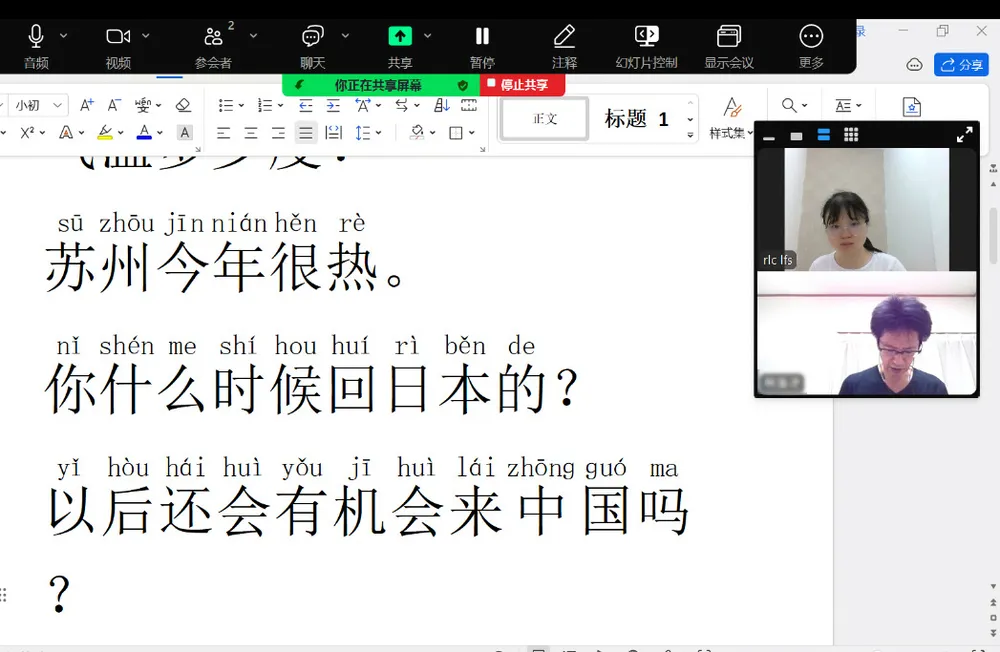Switch the video panel to grid view
Screen dimensions: 1000x652
pyautogui.click(x=850, y=134)
